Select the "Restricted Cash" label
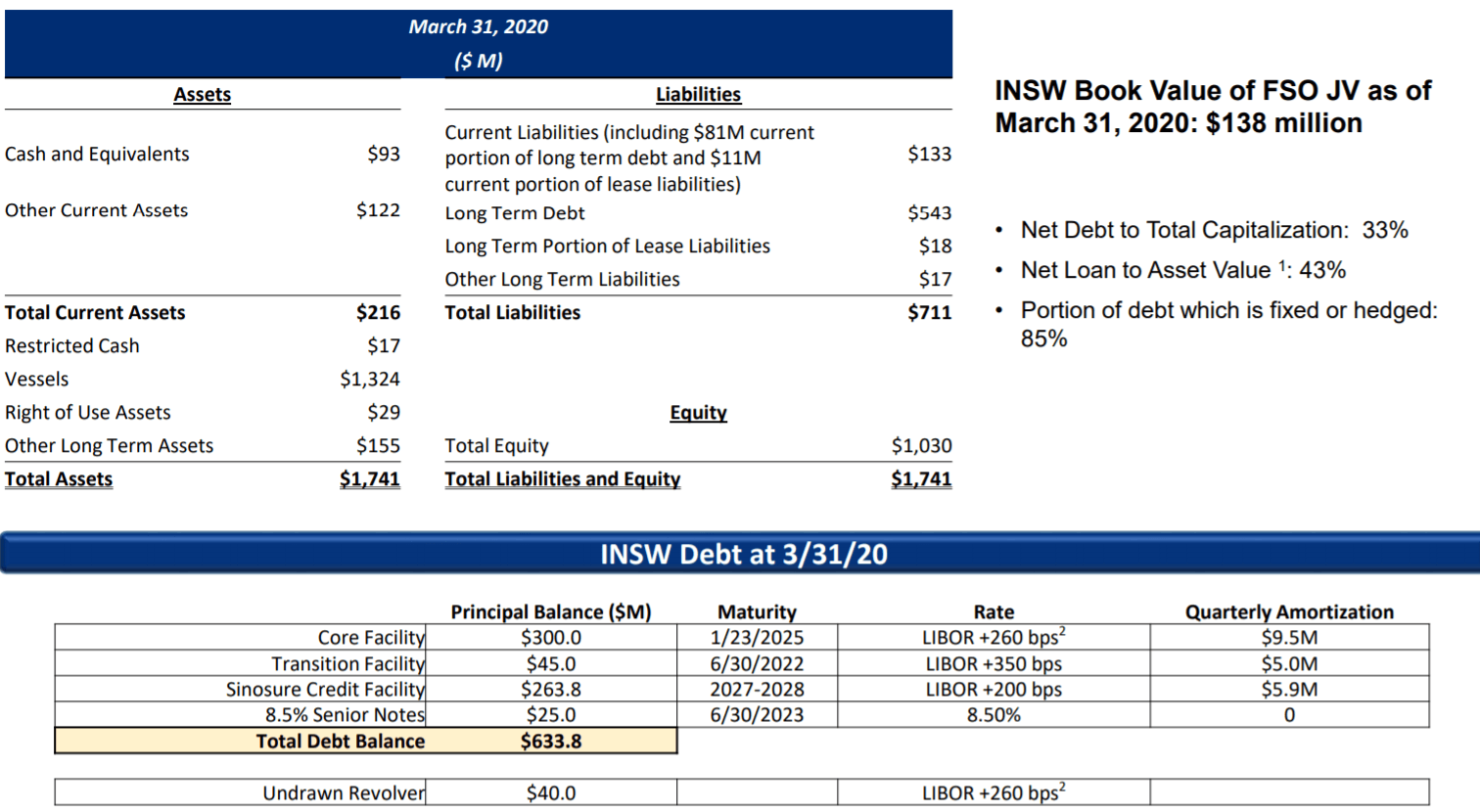 (x=72, y=345)
